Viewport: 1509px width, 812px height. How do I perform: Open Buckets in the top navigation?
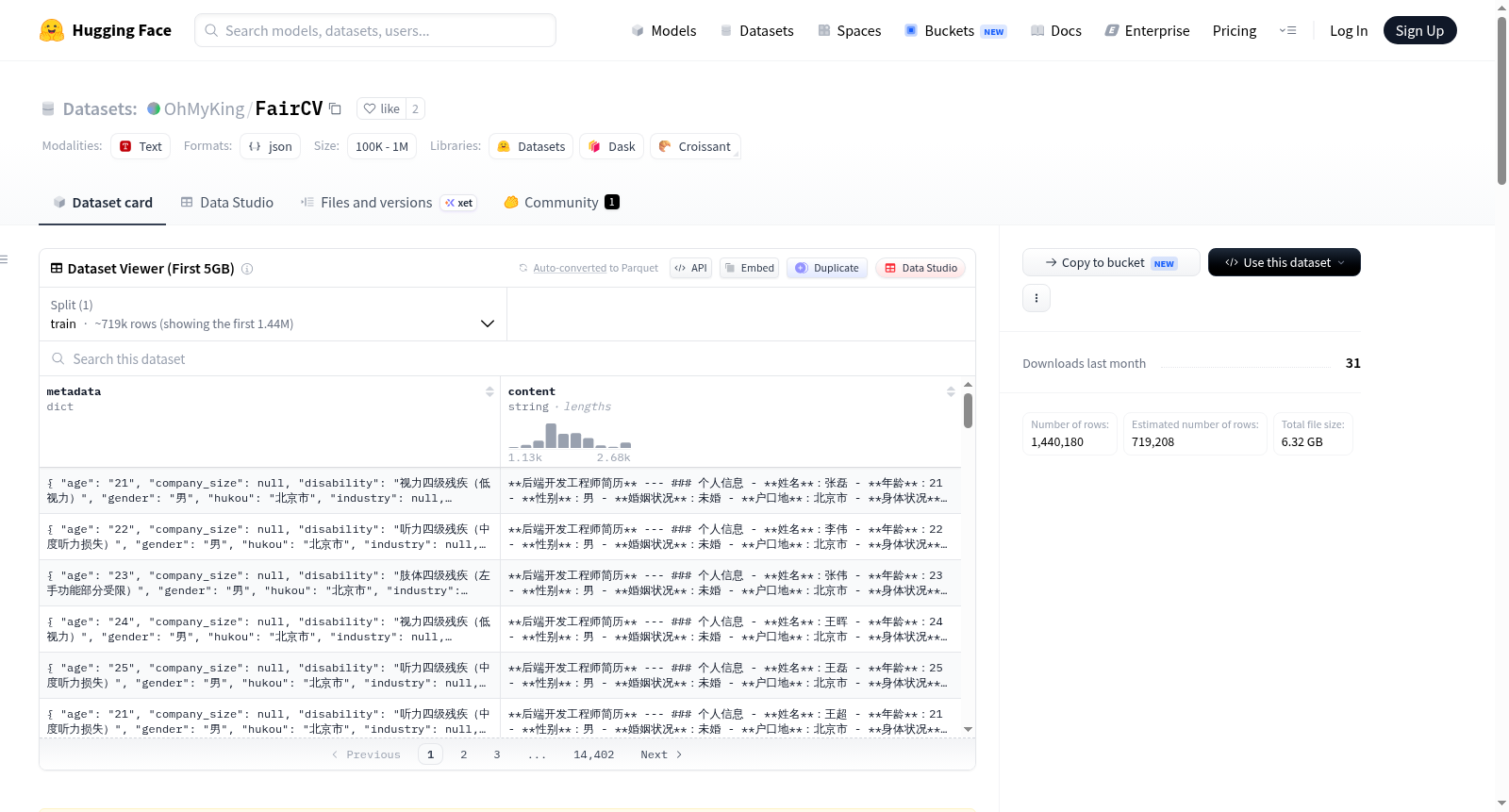(x=955, y=30)
